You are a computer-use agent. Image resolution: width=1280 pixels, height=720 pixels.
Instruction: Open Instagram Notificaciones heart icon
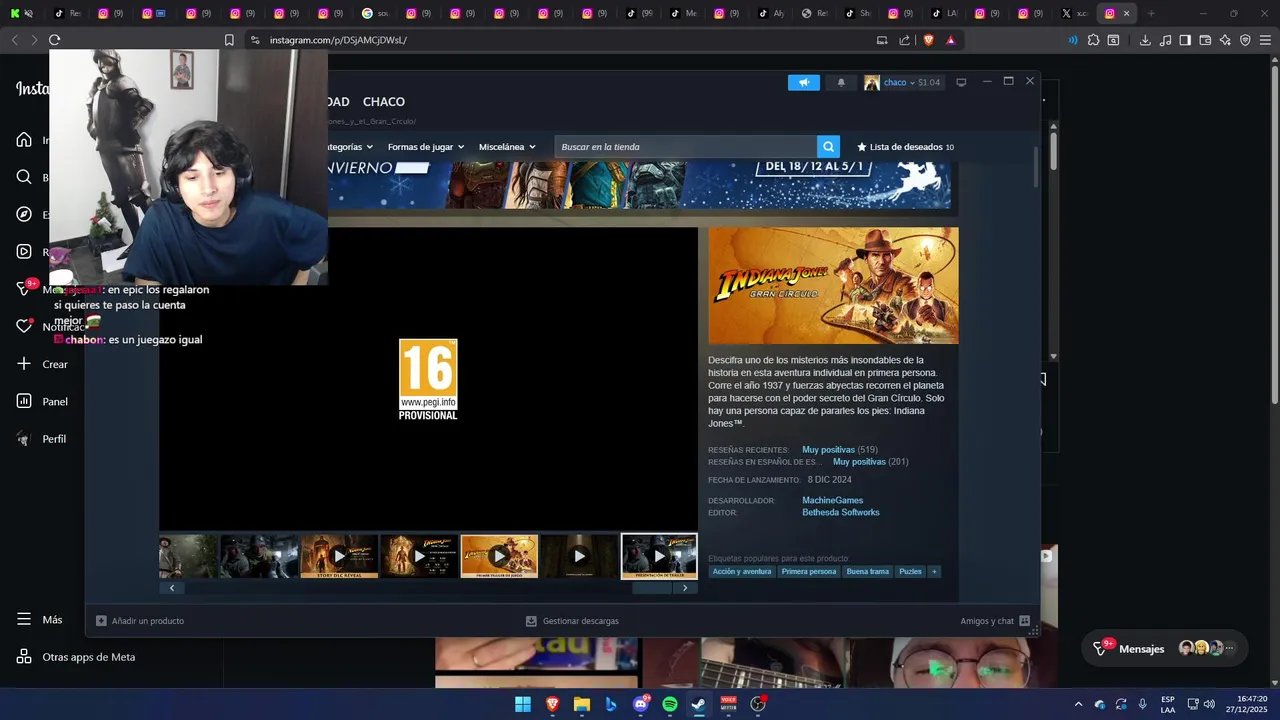tap(24, 326)
